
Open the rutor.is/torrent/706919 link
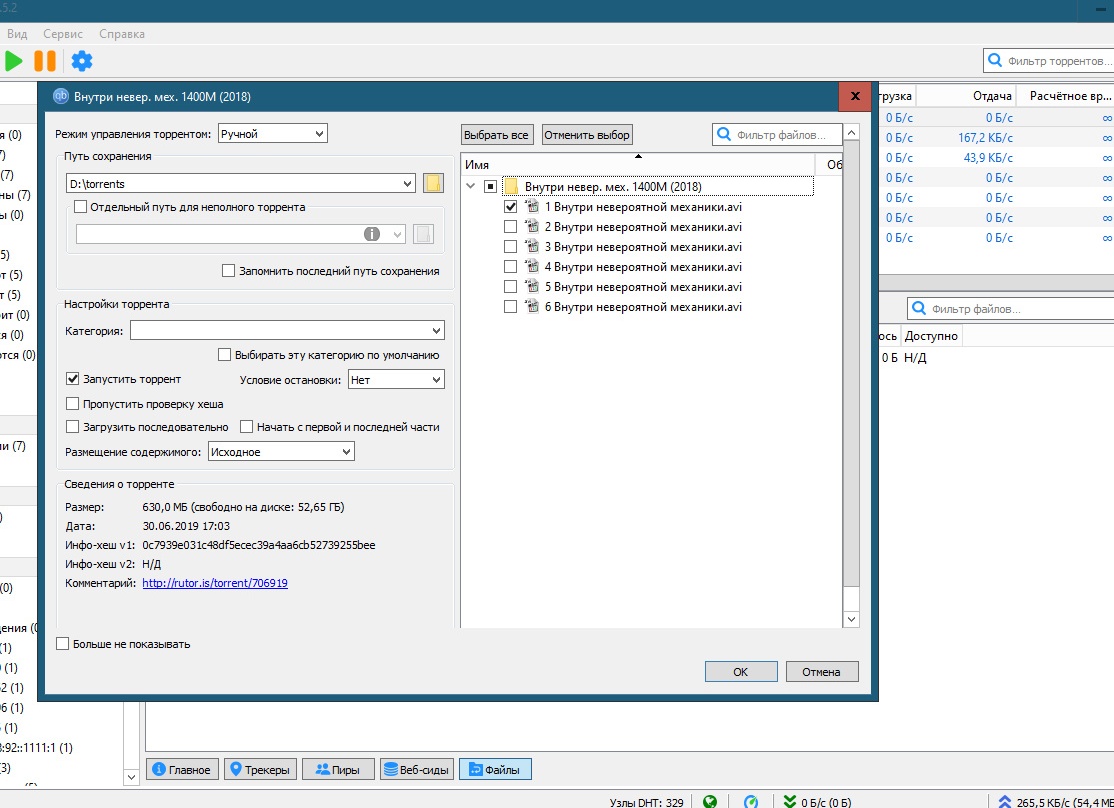[215, 583]
